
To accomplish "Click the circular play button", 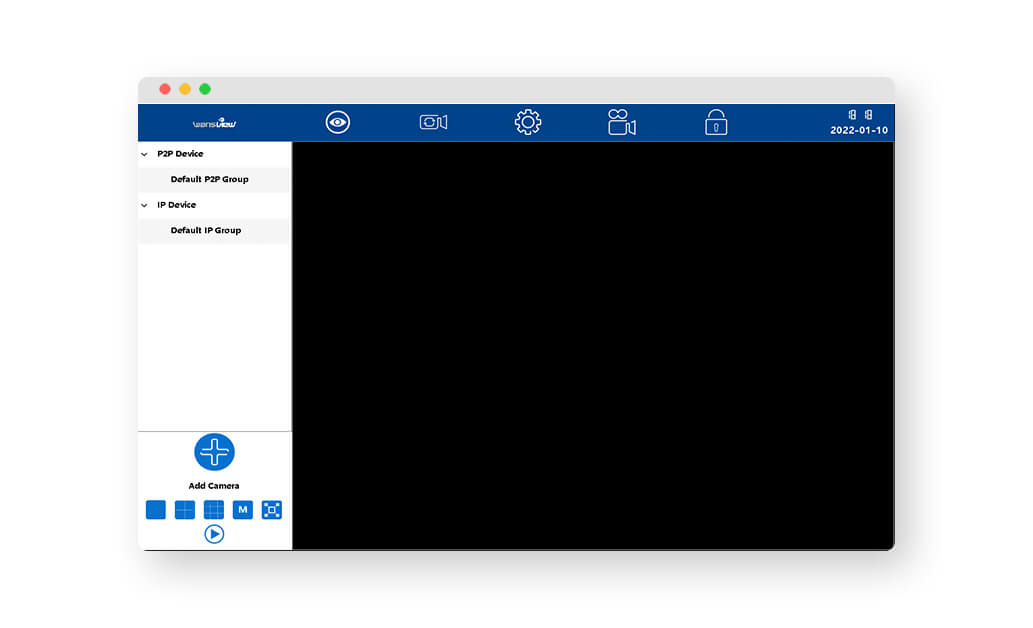I will (x=214, y=534).
